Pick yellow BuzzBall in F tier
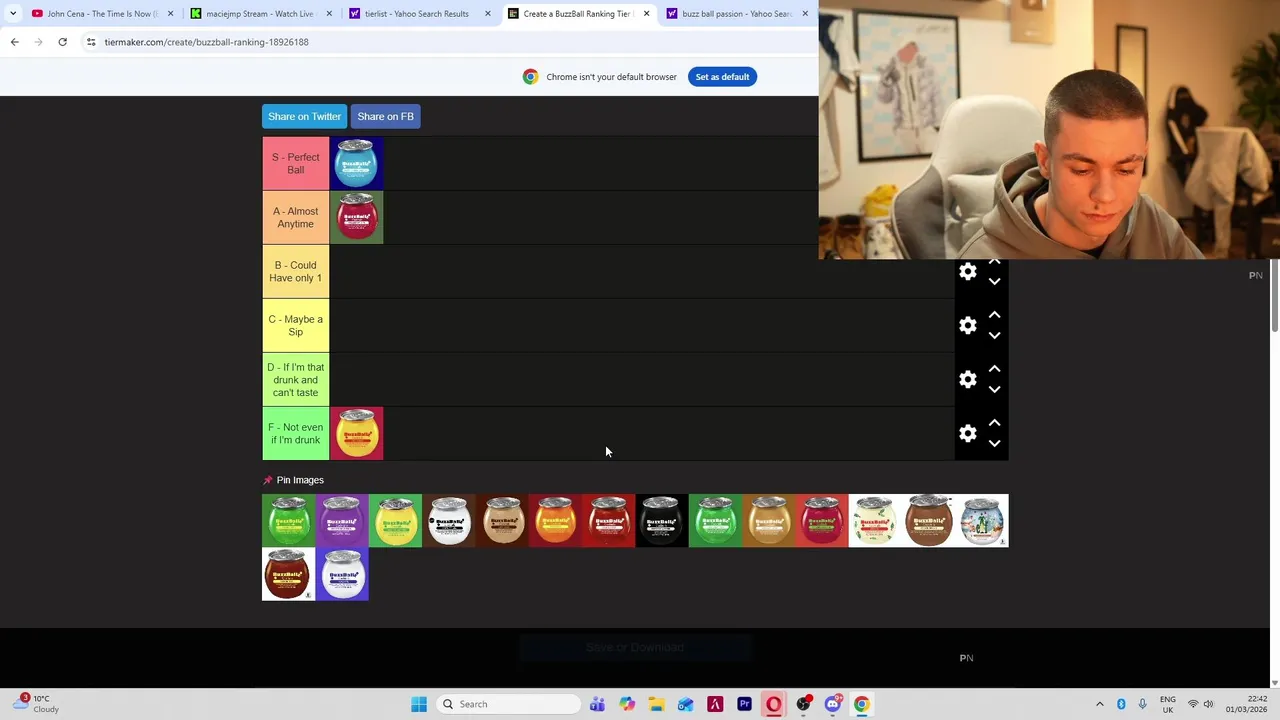The height and width of the screenshot is (720, 1280). (x=357, y=433)
